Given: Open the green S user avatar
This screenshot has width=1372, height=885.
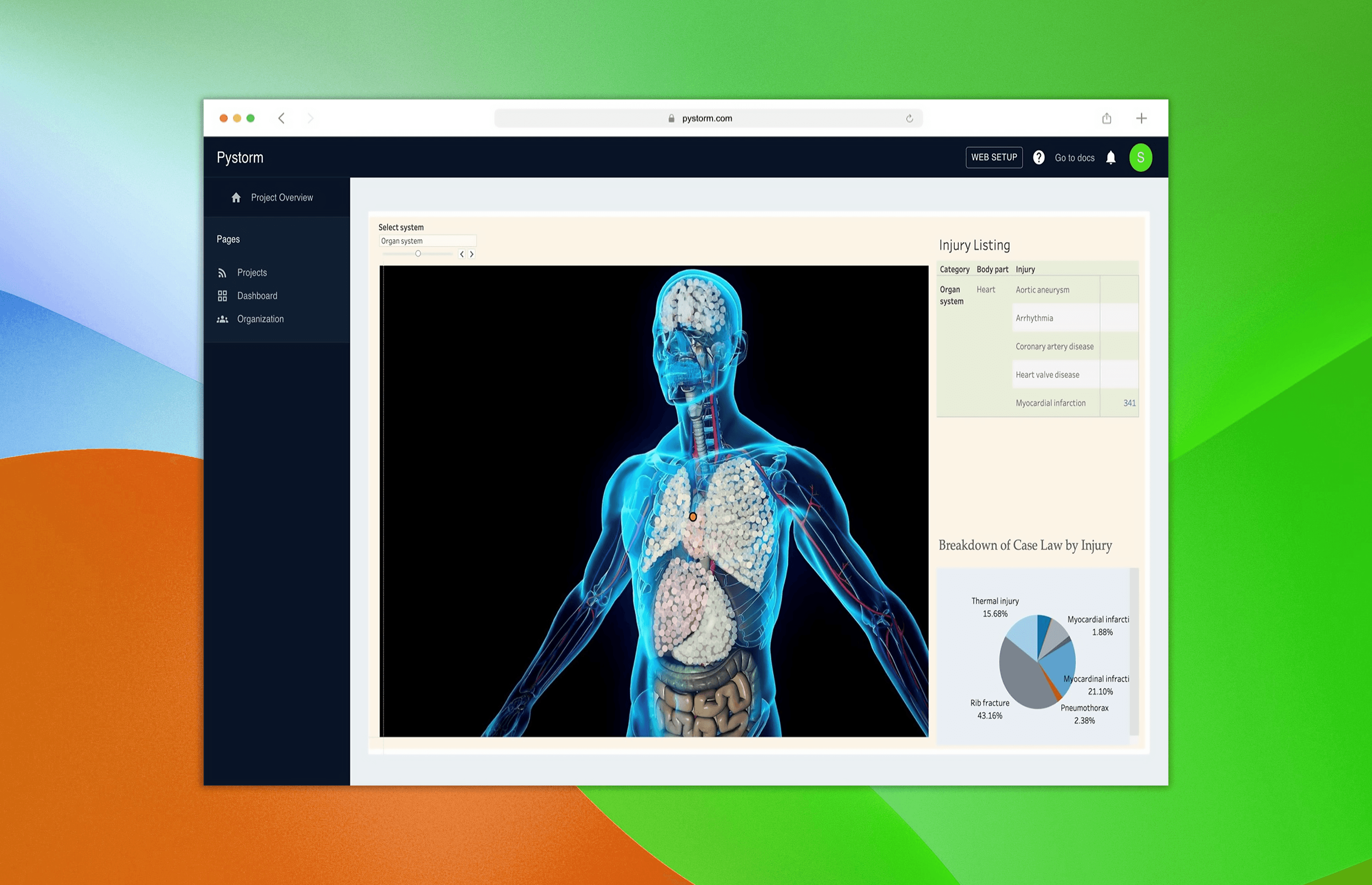Looking at the screenshot, I should [x=1140, y=158].
